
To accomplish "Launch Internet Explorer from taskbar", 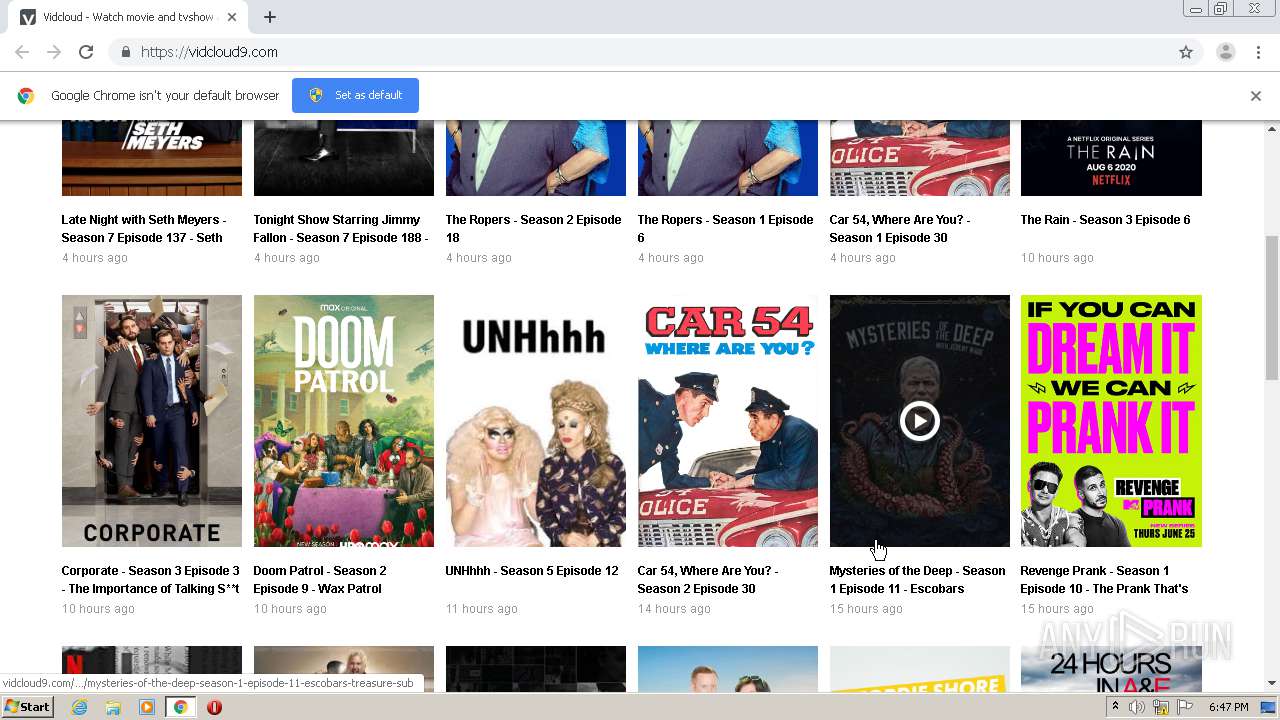I will pos(80,707).
